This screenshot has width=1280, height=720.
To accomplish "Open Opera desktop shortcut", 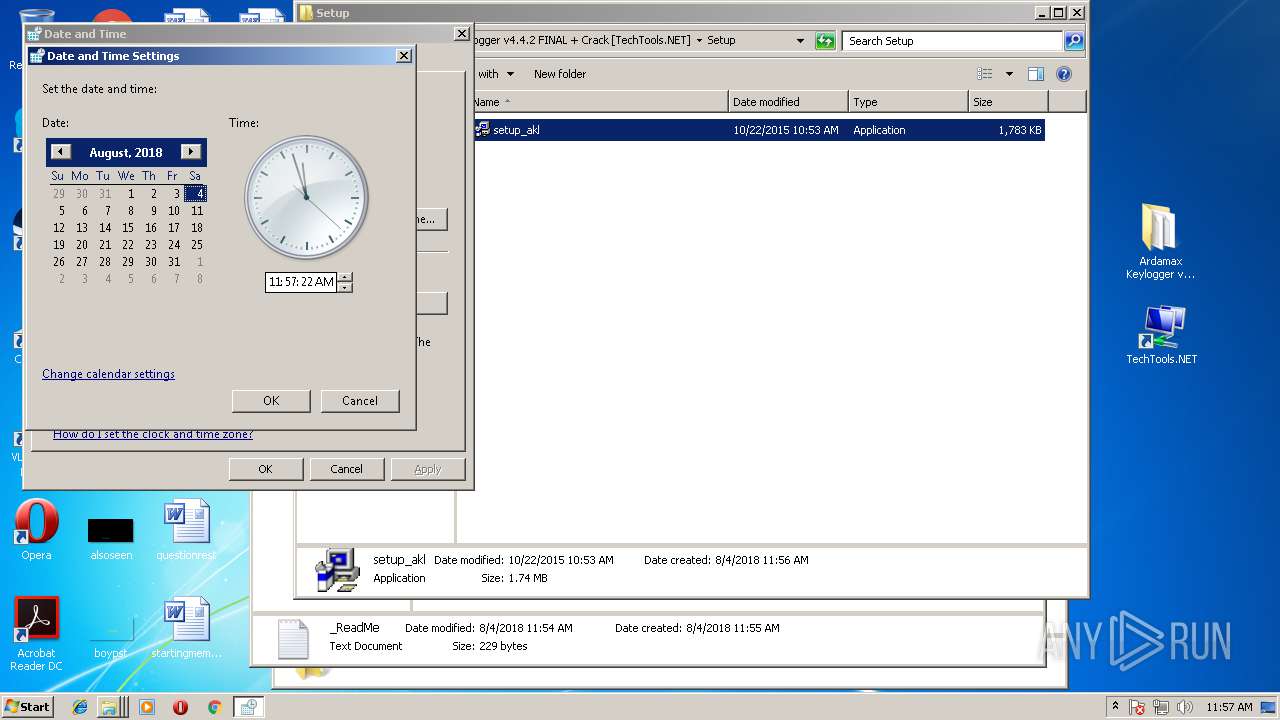I will [x=36, y=530].
